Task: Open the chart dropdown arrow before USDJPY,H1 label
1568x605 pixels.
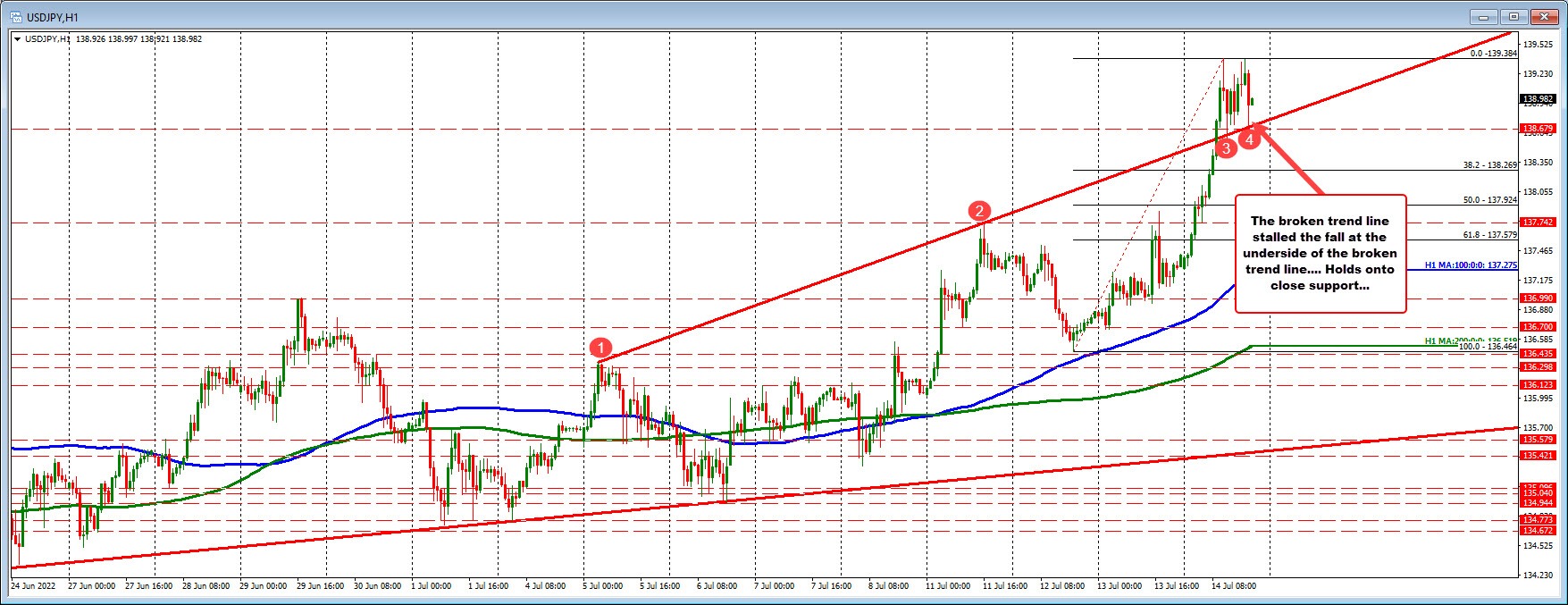Action: click(17, 39)
